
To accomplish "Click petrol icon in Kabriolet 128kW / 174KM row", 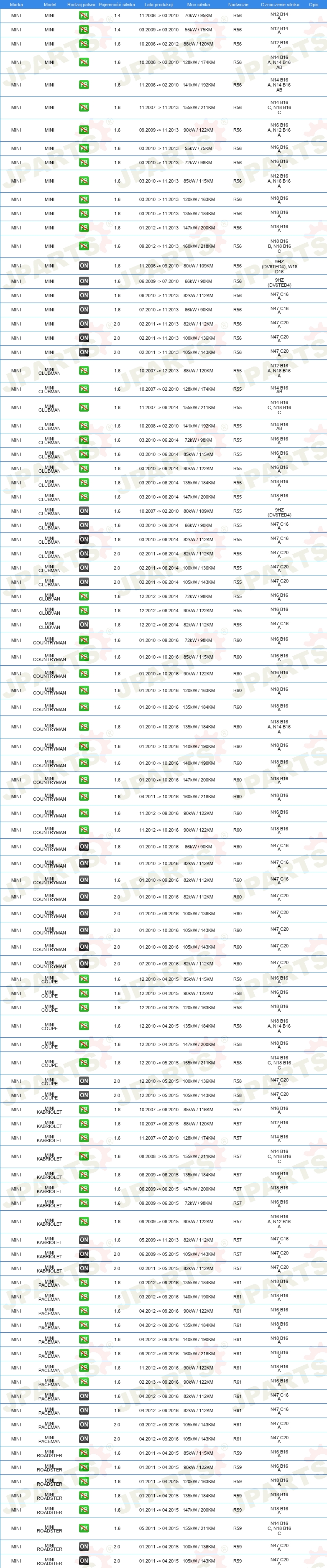I will (84, 1138).
